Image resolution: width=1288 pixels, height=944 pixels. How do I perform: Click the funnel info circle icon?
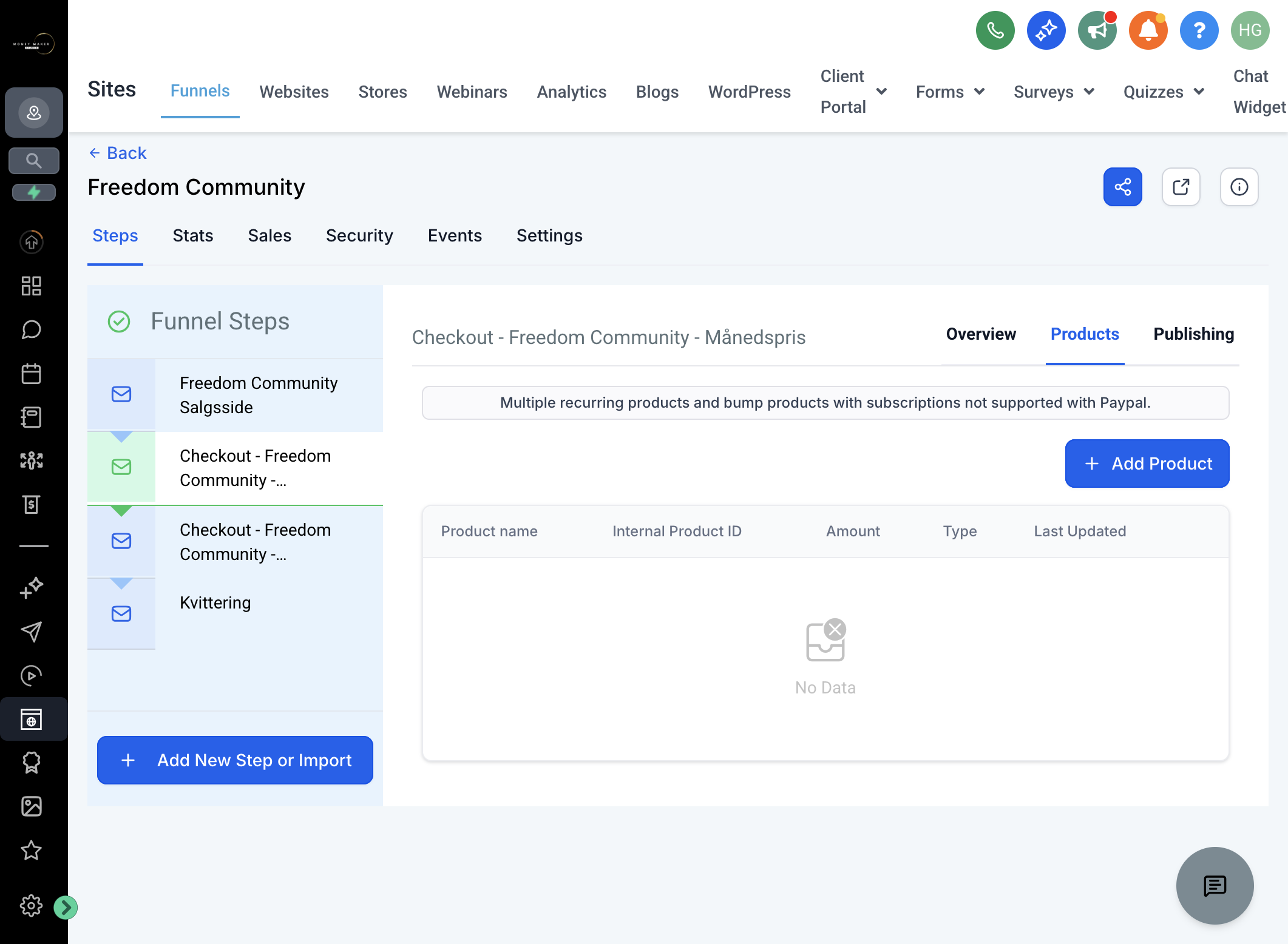click(1239, 187)
